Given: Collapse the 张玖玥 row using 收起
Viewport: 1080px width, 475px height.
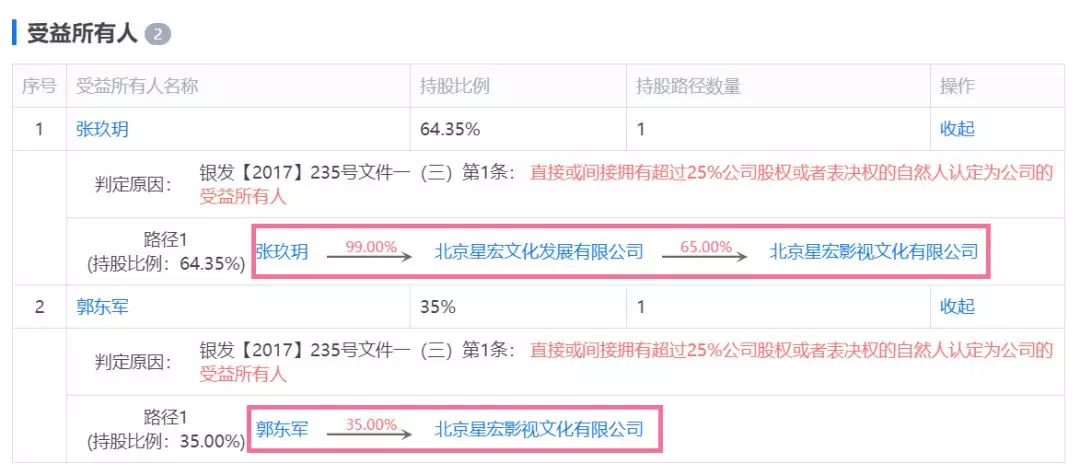Looking at the screenshot, I should tap(957, 129).
